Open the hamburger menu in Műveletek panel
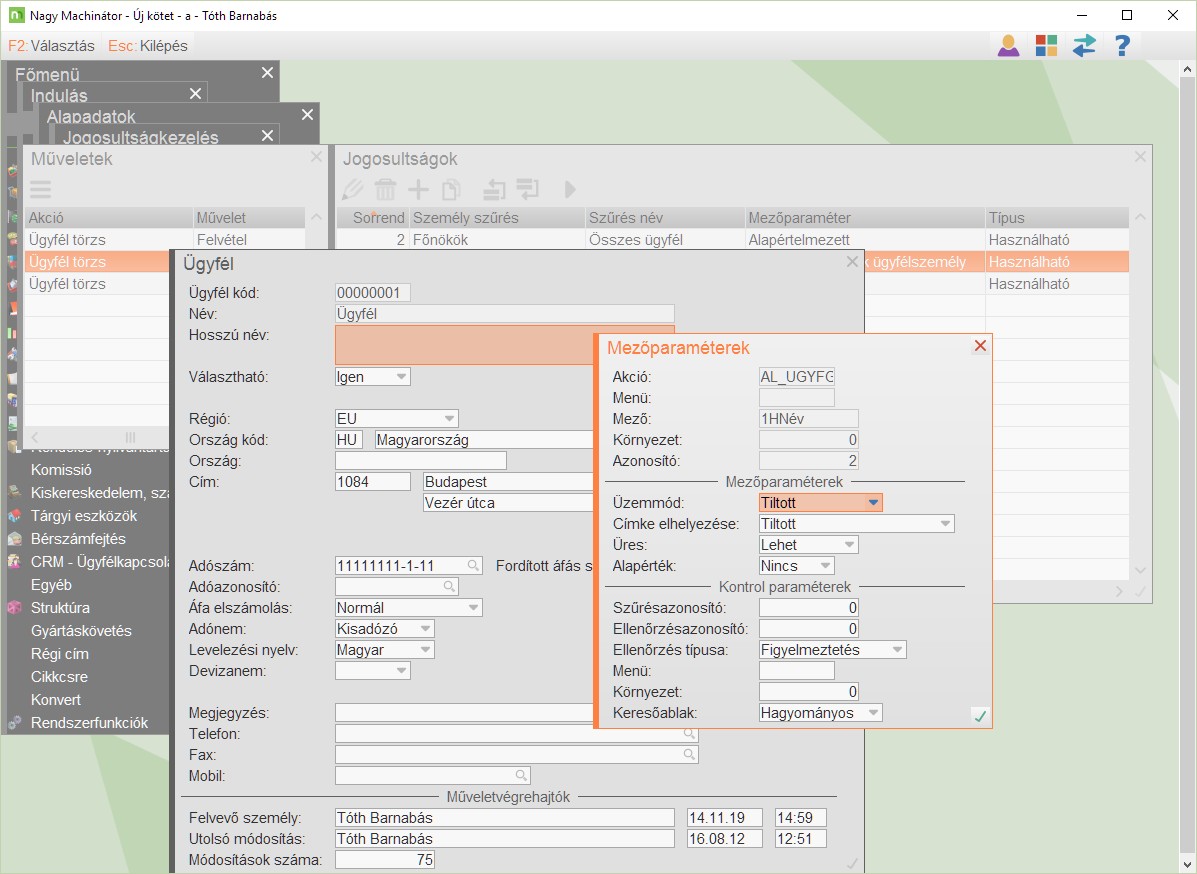This screenshot has width=1197, height=874. click(x=40, y=189)
